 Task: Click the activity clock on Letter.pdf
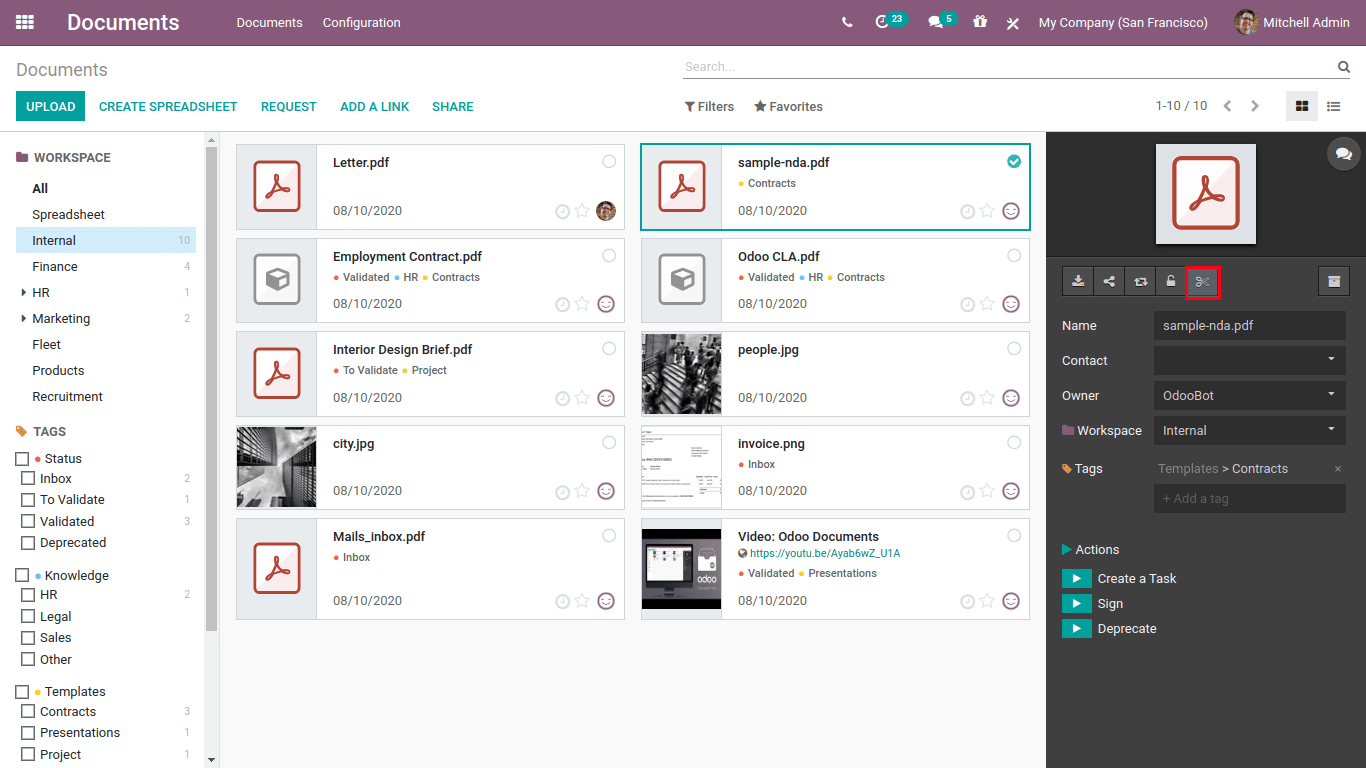562,211
